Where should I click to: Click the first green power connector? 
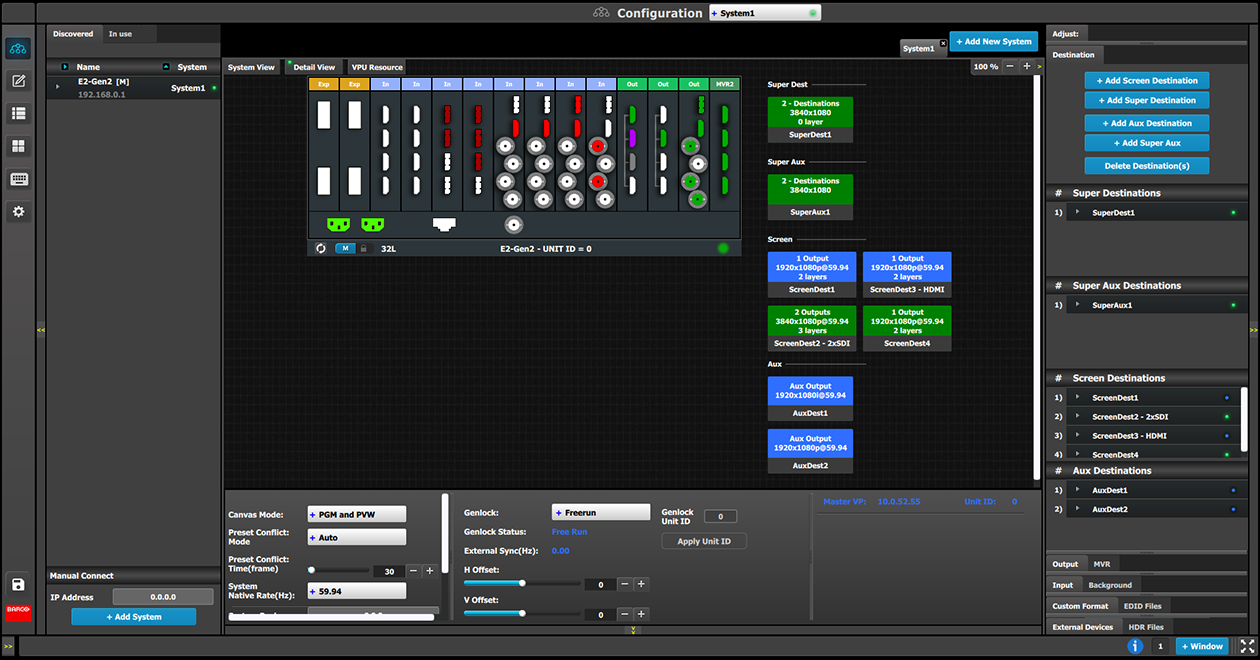338,225
